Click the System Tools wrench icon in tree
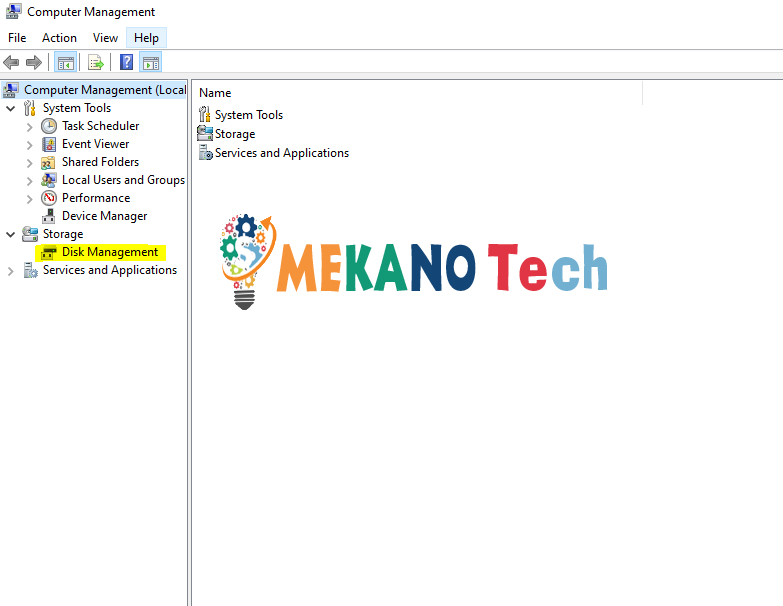783x606 pixels. coord(29,108)
